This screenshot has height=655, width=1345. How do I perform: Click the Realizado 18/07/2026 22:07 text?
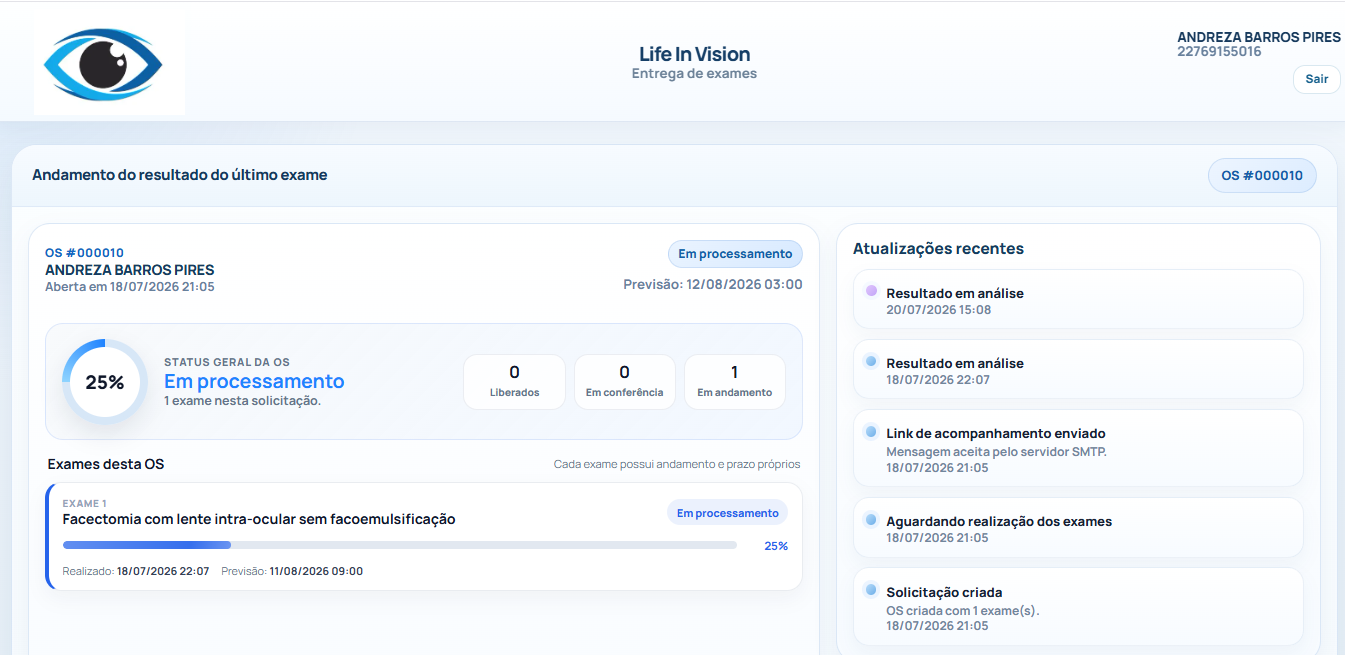tap(136, 571)
